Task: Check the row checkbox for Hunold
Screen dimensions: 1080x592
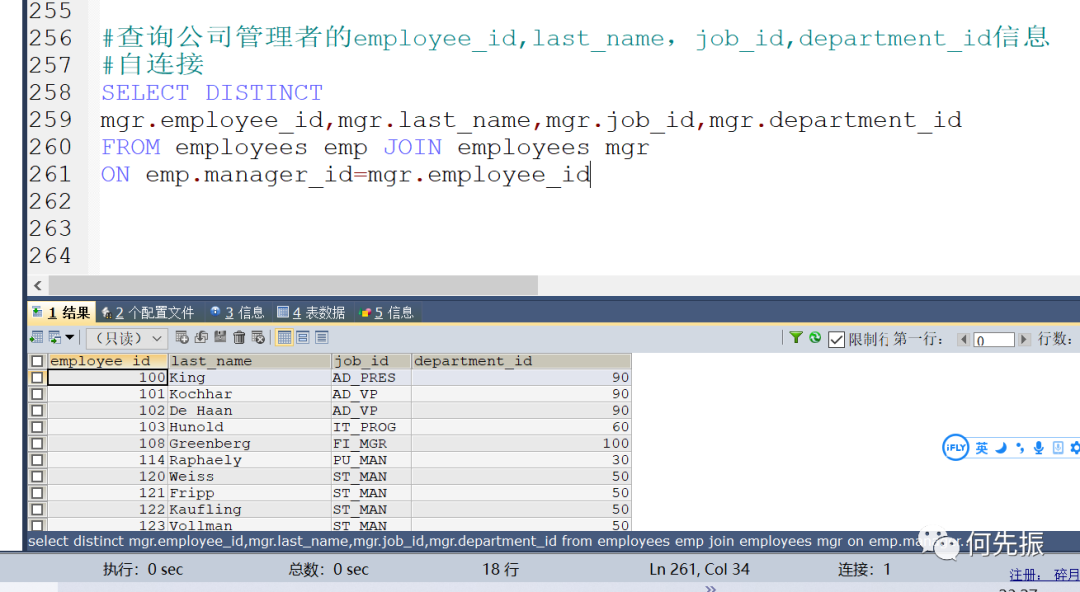Action: 37,427
